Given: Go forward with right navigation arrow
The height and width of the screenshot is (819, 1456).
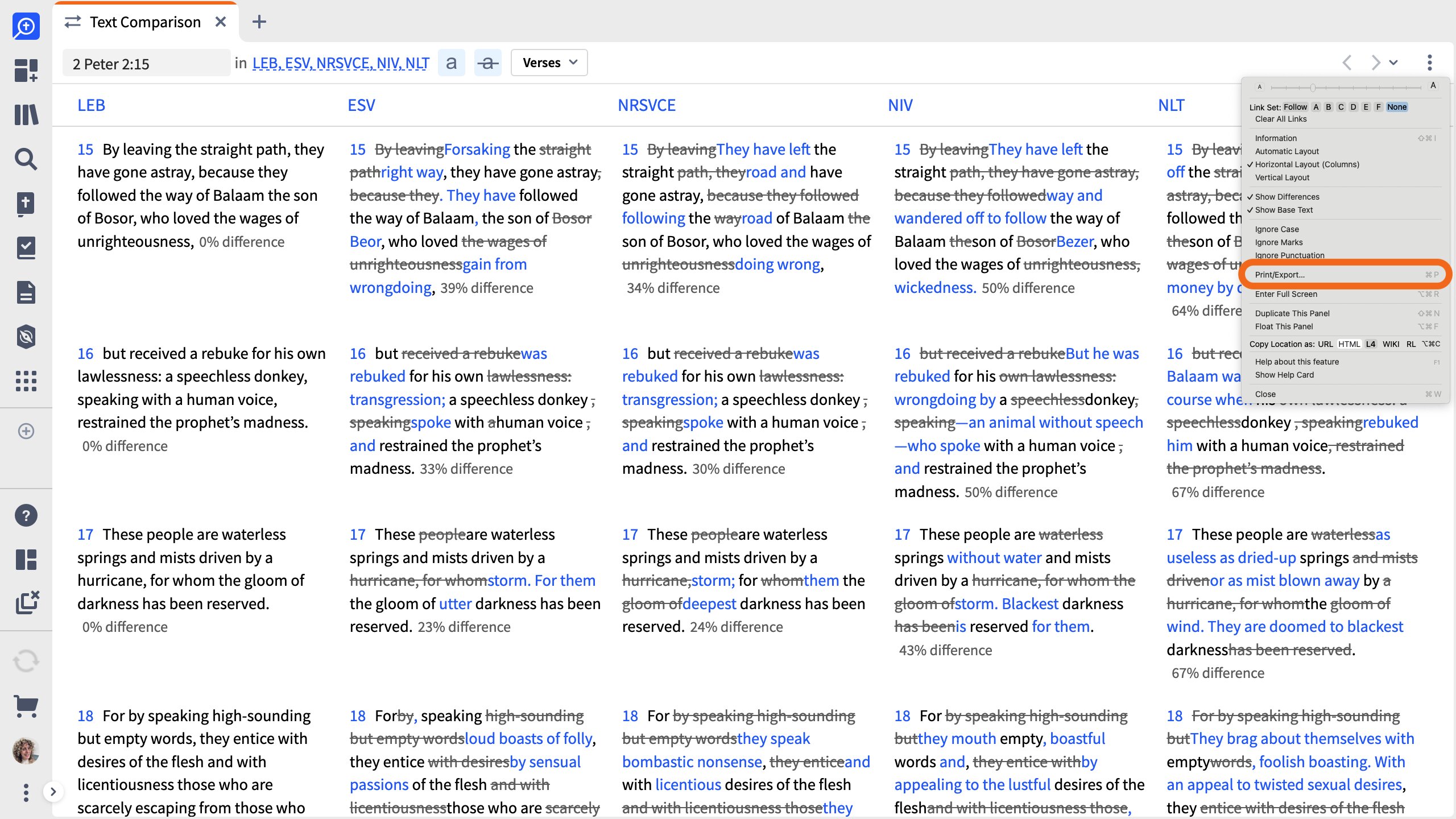Looking at the screenshot, I should [1375, 63].
